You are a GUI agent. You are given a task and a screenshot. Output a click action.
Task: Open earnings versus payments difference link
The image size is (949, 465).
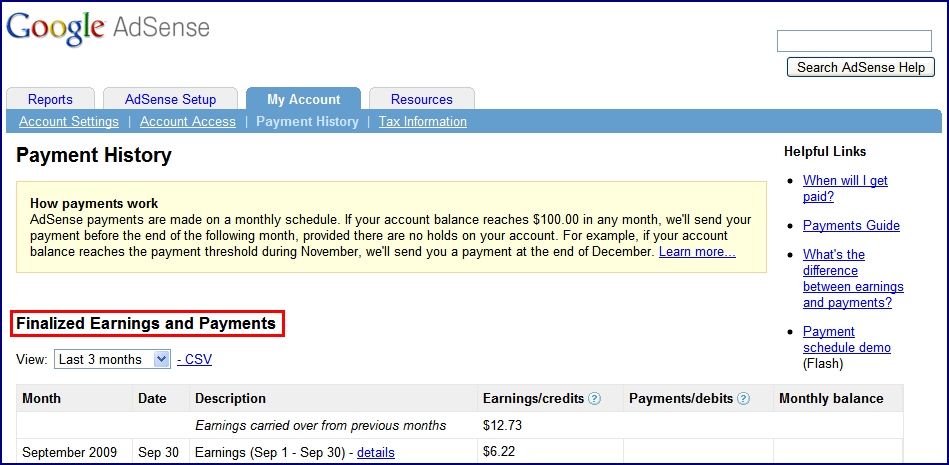853,279
